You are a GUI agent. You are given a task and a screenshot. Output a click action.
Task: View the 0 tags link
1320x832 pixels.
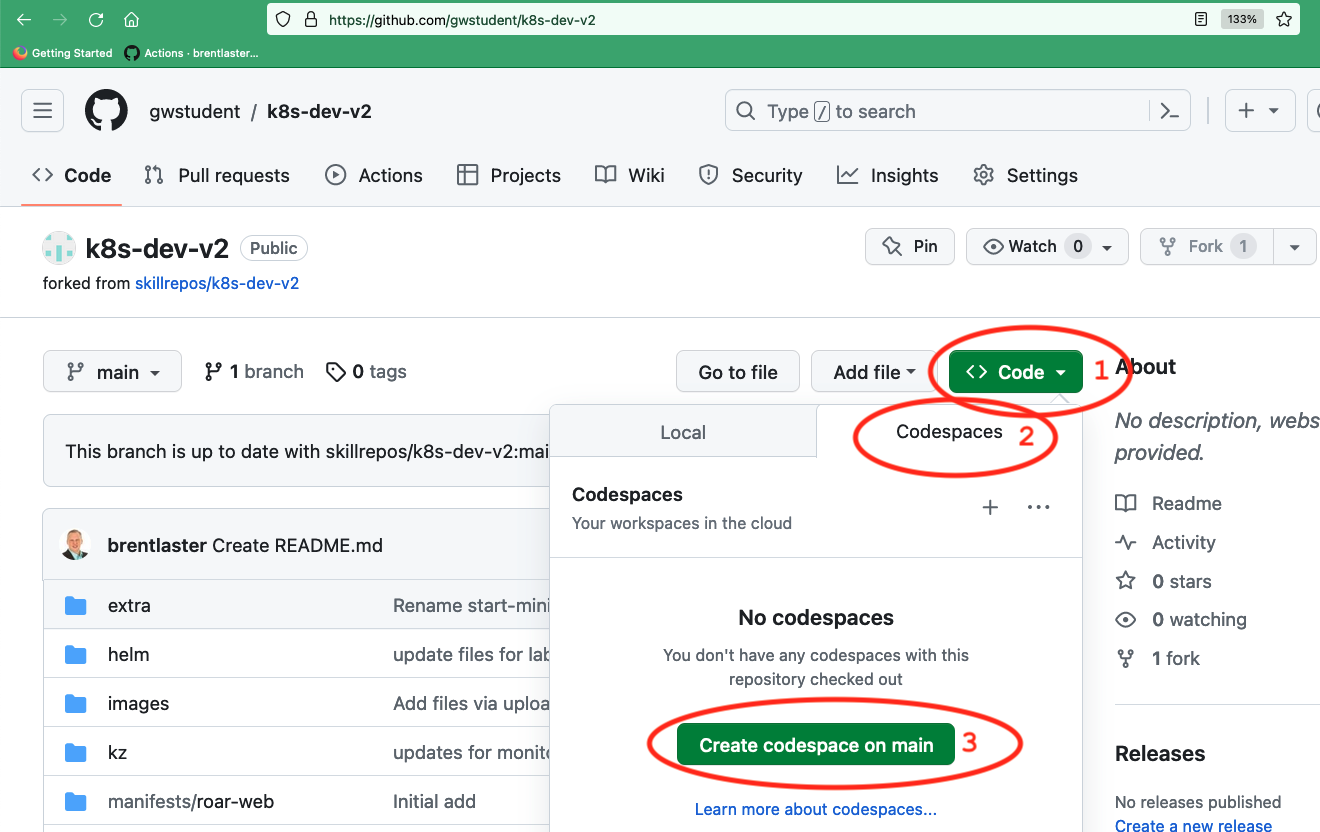[366, 372]
